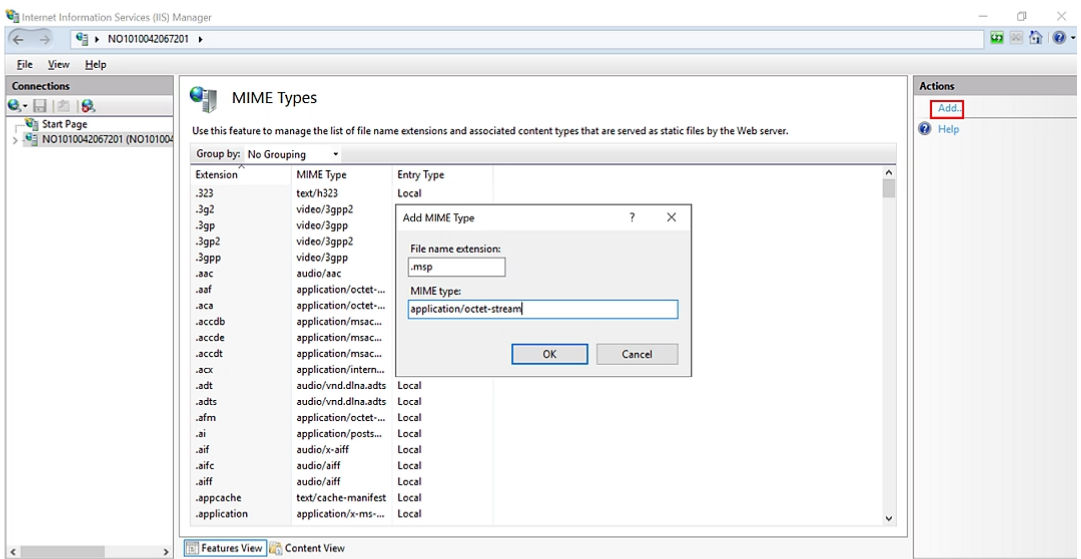Click the Start Page icon in the tree
1081x559 pixels.
click(x=31, y=124)
